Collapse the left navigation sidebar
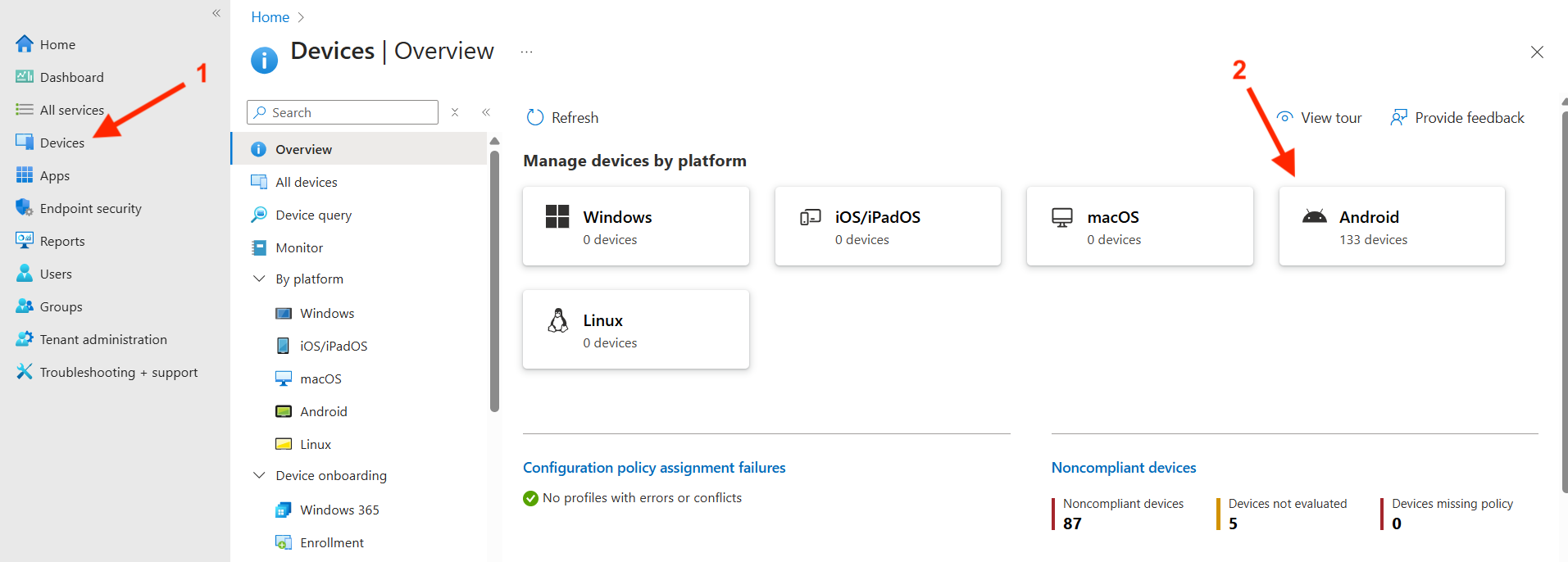1568x562 pixels. (216, 13)
